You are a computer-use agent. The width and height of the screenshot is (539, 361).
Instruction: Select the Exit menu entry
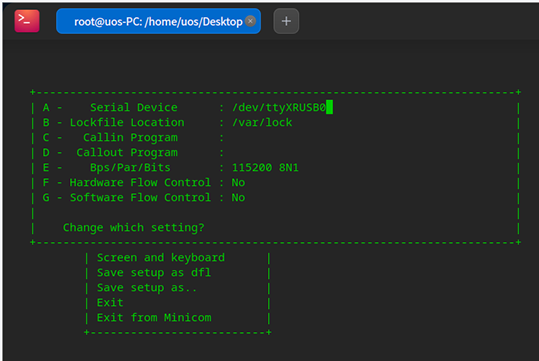(110, 303)
